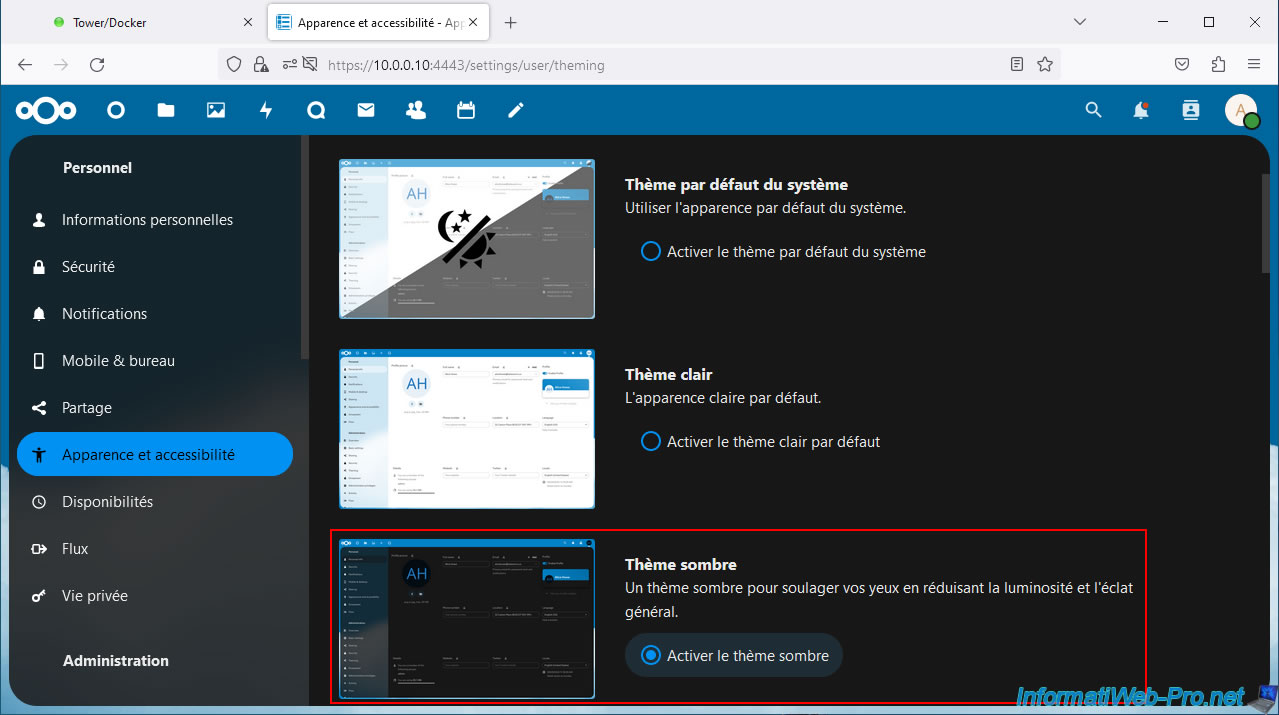Open the Calendar app icon
Image resolution: width=1279 pixels, height=715 pixels.
[x=466, y=111]
